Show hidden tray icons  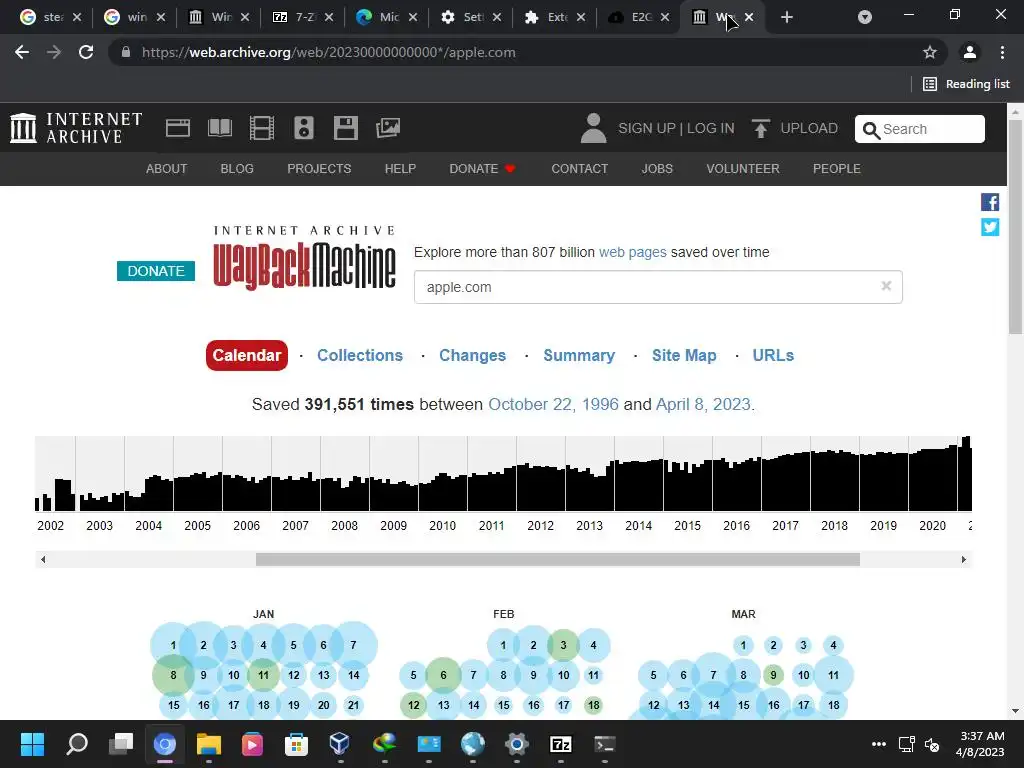879,744
